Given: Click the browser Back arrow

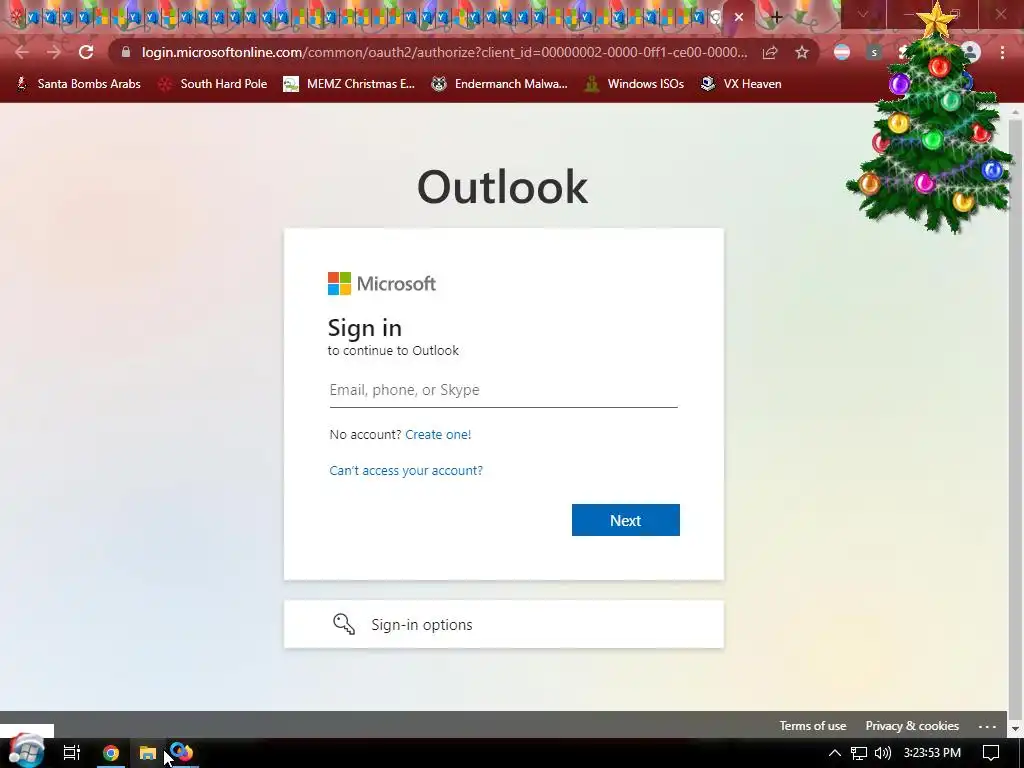Looking at the screenshot, I should pyautogui.click(x=22, y=52).
